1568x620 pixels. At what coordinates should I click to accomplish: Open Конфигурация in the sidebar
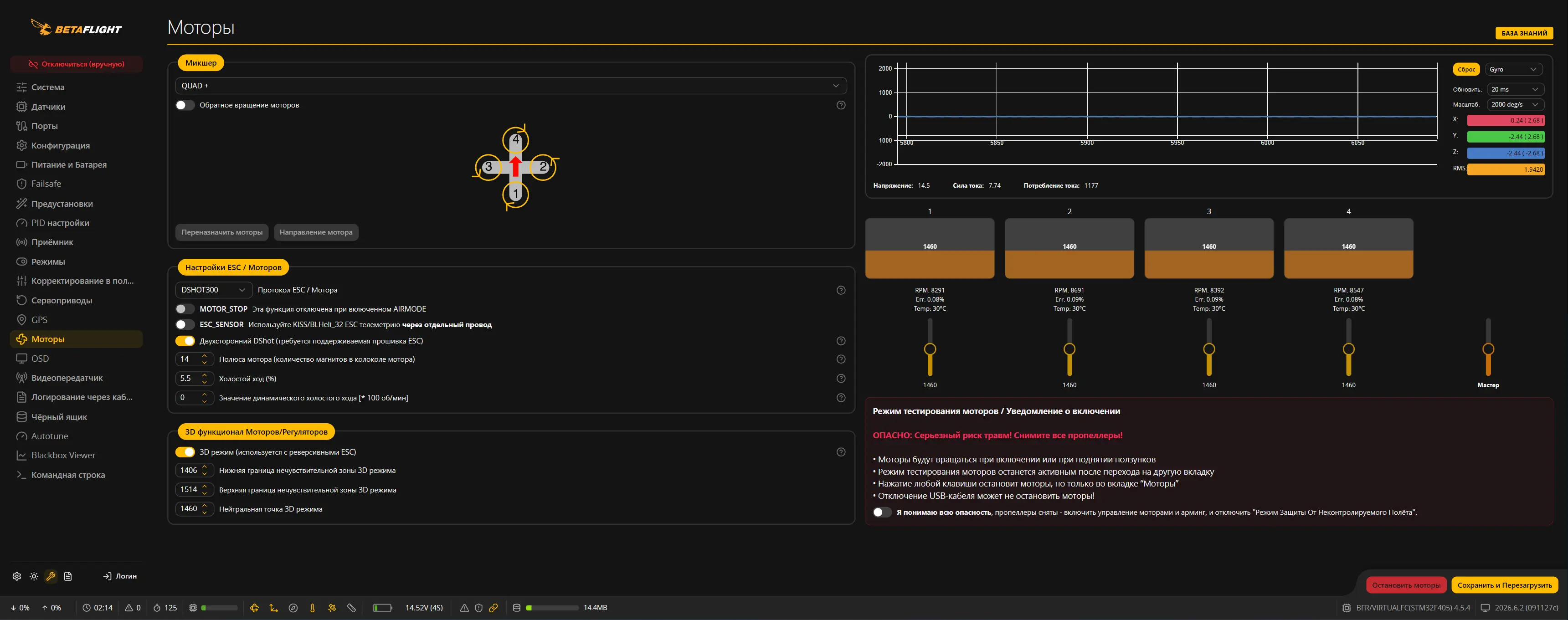[60, 145]
